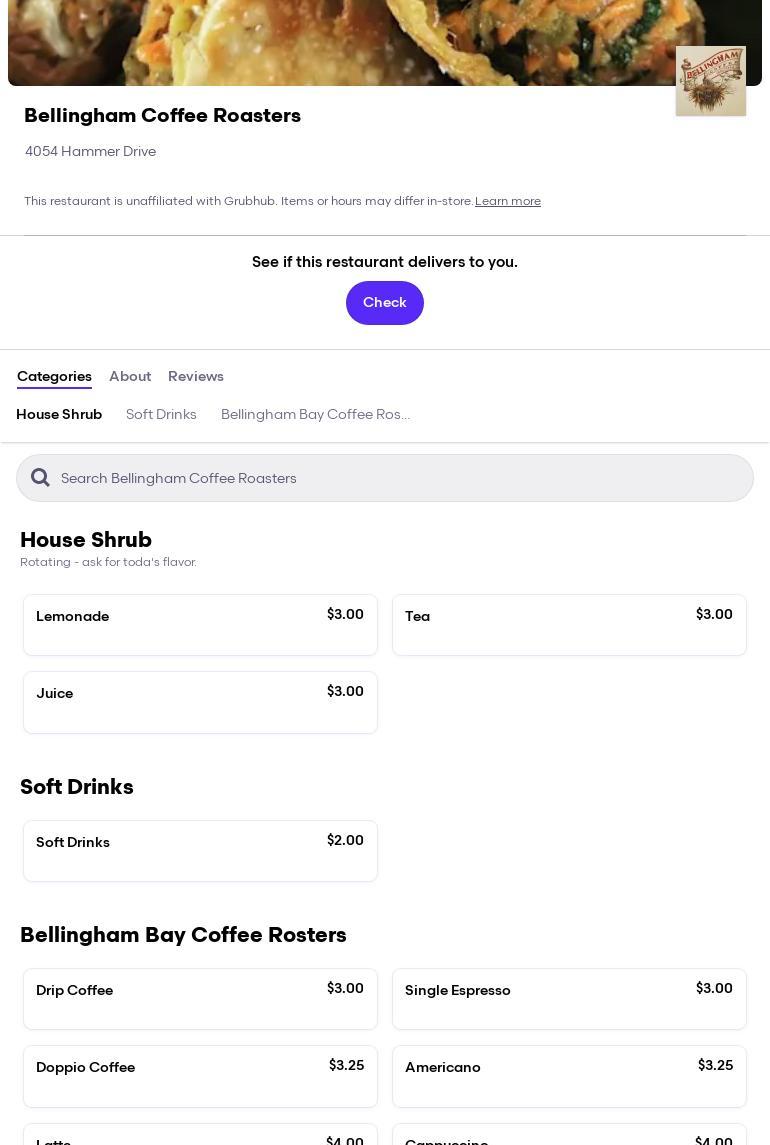
Task: Jump to Bellingham Bay Coffee Rosters category
Action: click(x=315, y=414)
